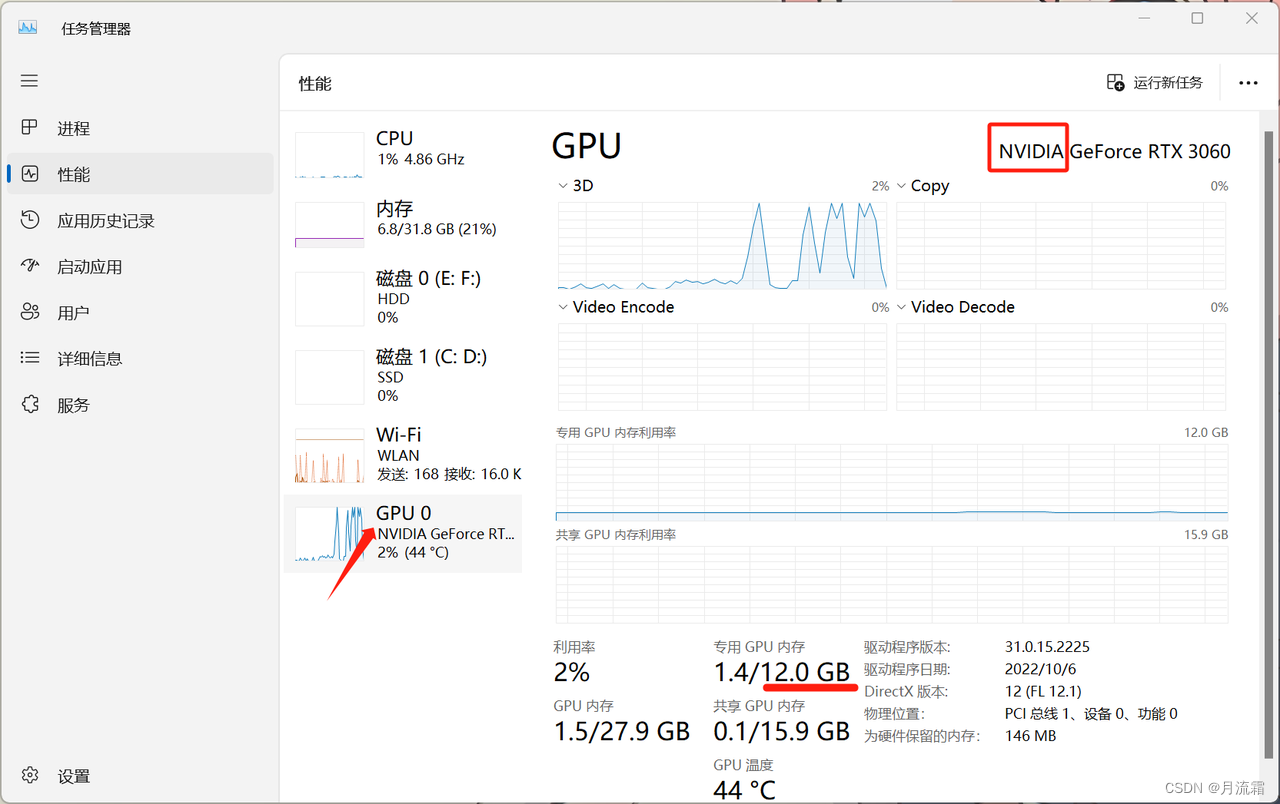Open the Copy engine graph dropdown
Viewport: 1280px width, 804px height.
point(901,186)
